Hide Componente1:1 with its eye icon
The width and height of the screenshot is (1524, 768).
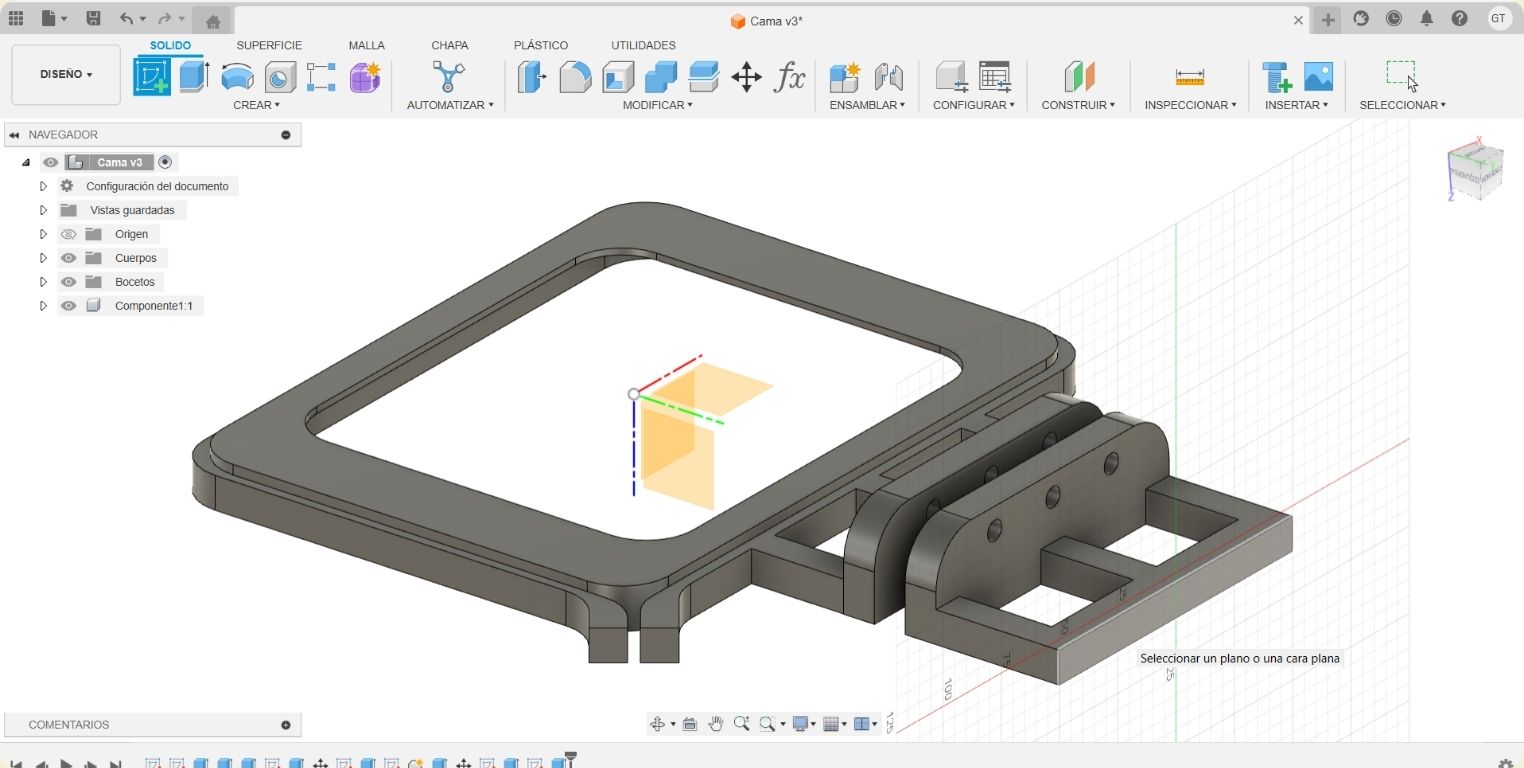(68, 306)
